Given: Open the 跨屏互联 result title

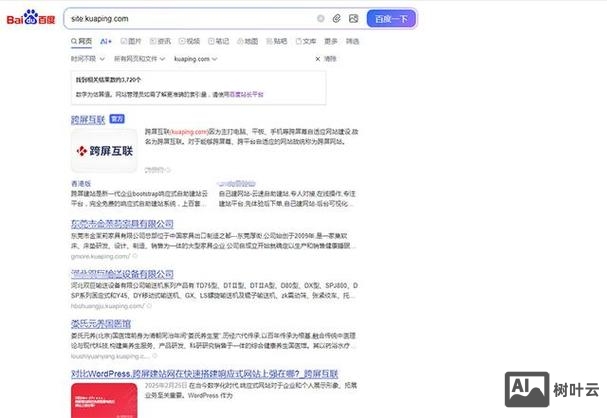Looking at the screenshot, I should click(88, 120).
